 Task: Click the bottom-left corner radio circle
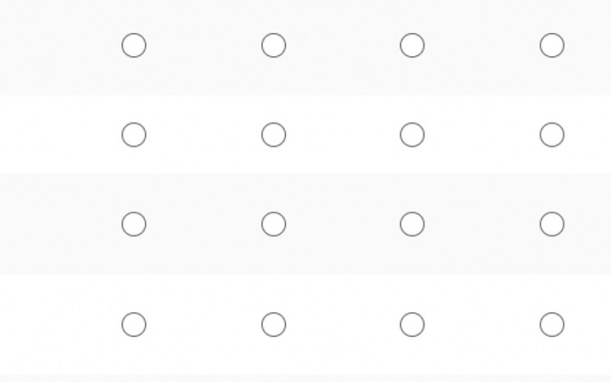pyautogui.click(x=134, y=324)
